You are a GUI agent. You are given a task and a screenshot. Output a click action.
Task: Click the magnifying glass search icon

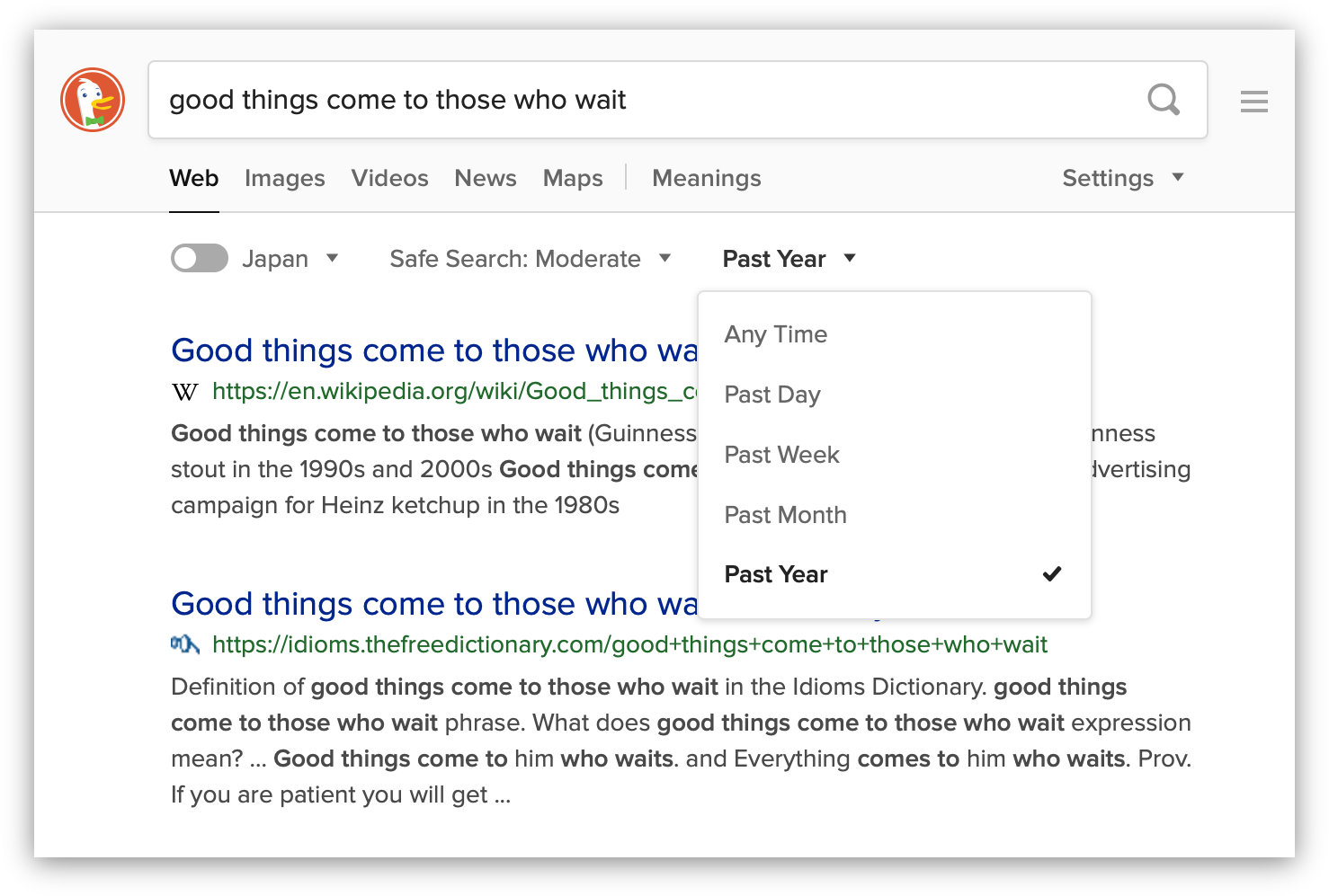click(x=1164, y=100)
